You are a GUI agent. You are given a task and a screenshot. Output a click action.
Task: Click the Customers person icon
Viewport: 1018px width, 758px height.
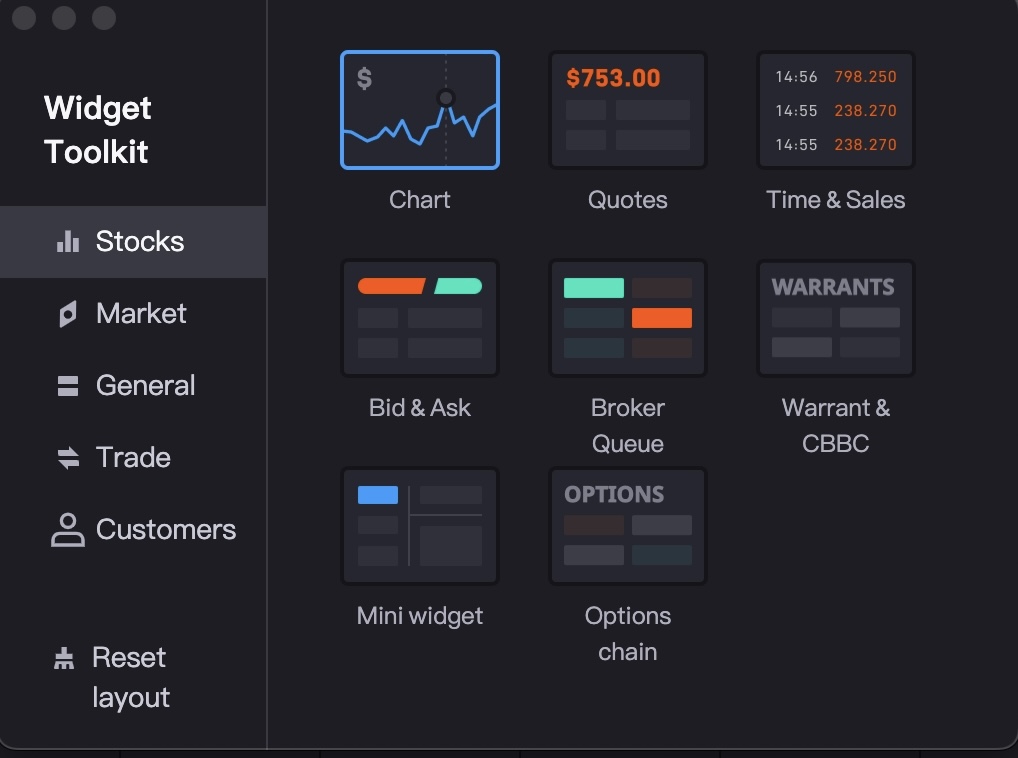(x=68, y=530)
